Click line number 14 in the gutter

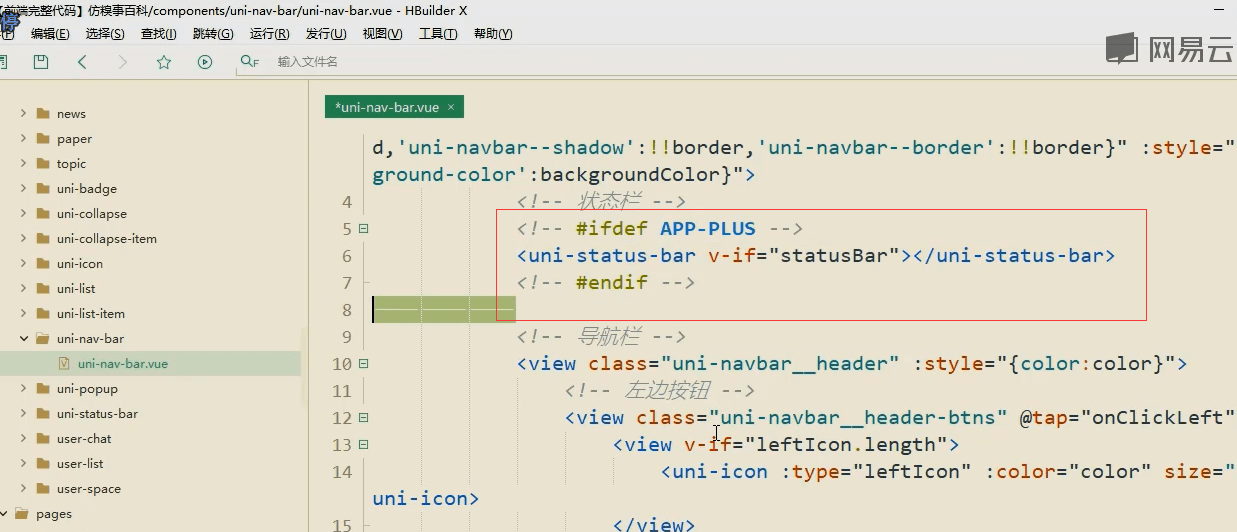pyautogui.click(x=341, y=472)
